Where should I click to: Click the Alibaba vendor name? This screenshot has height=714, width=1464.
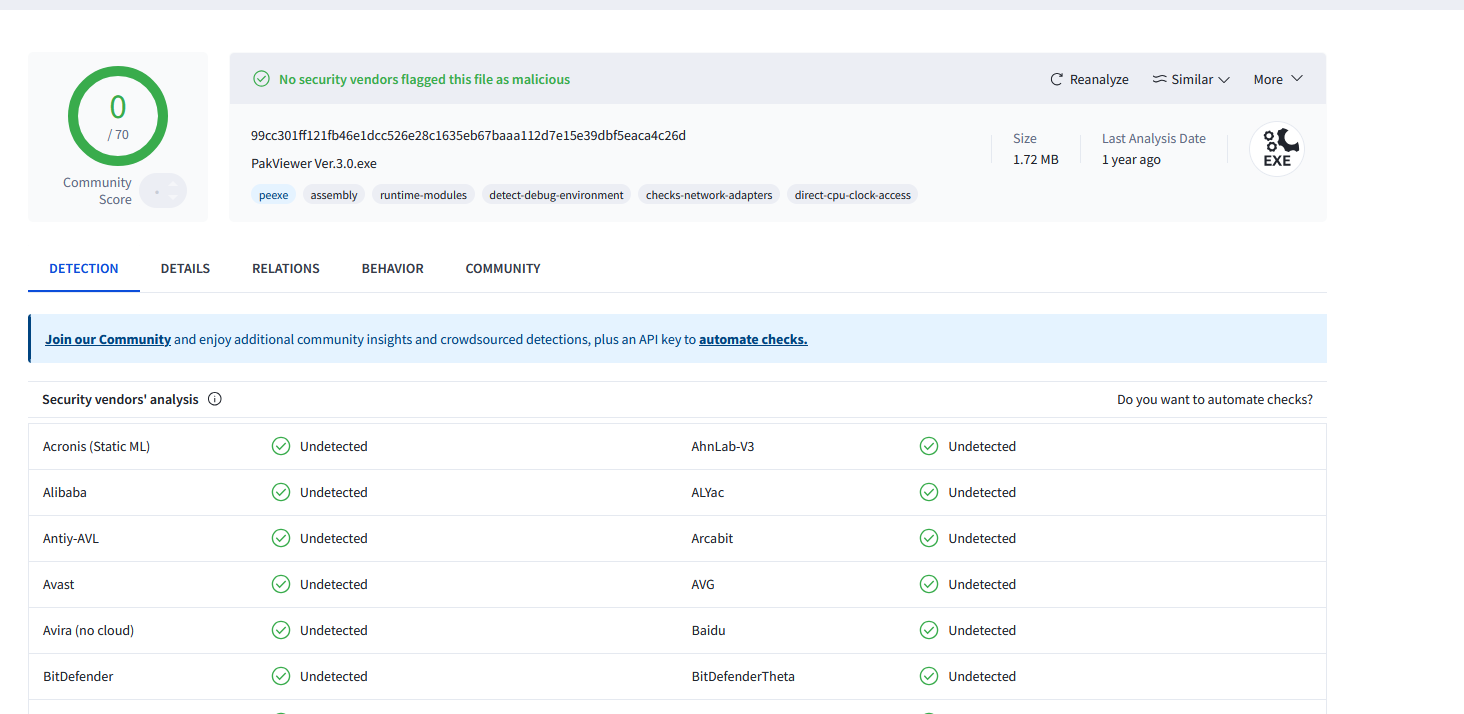tap(65, 492)
